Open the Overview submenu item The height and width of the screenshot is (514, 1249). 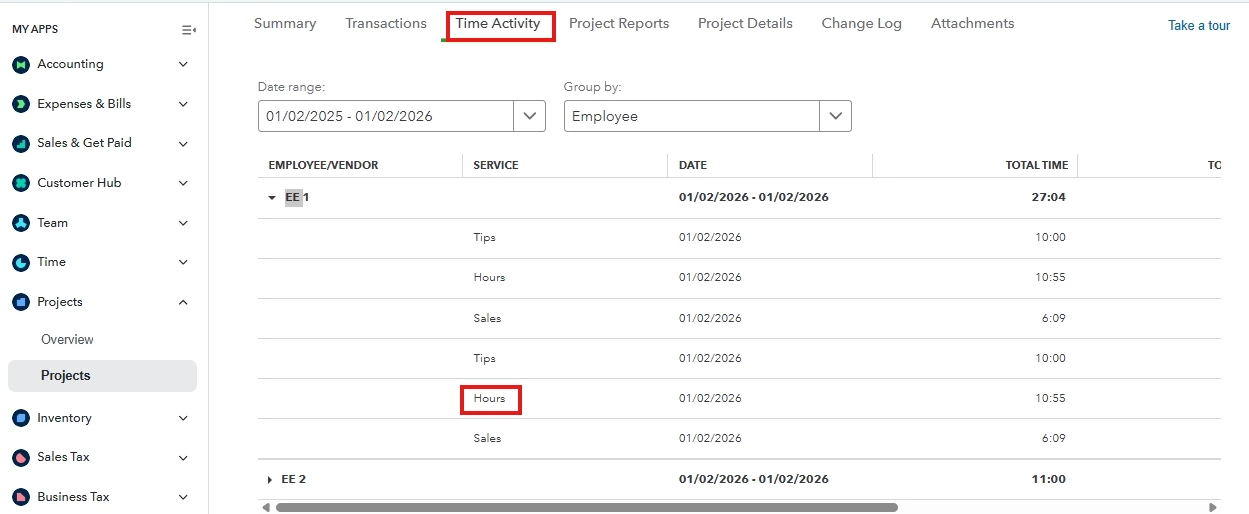pyautogui.click(x=67, y=340)
